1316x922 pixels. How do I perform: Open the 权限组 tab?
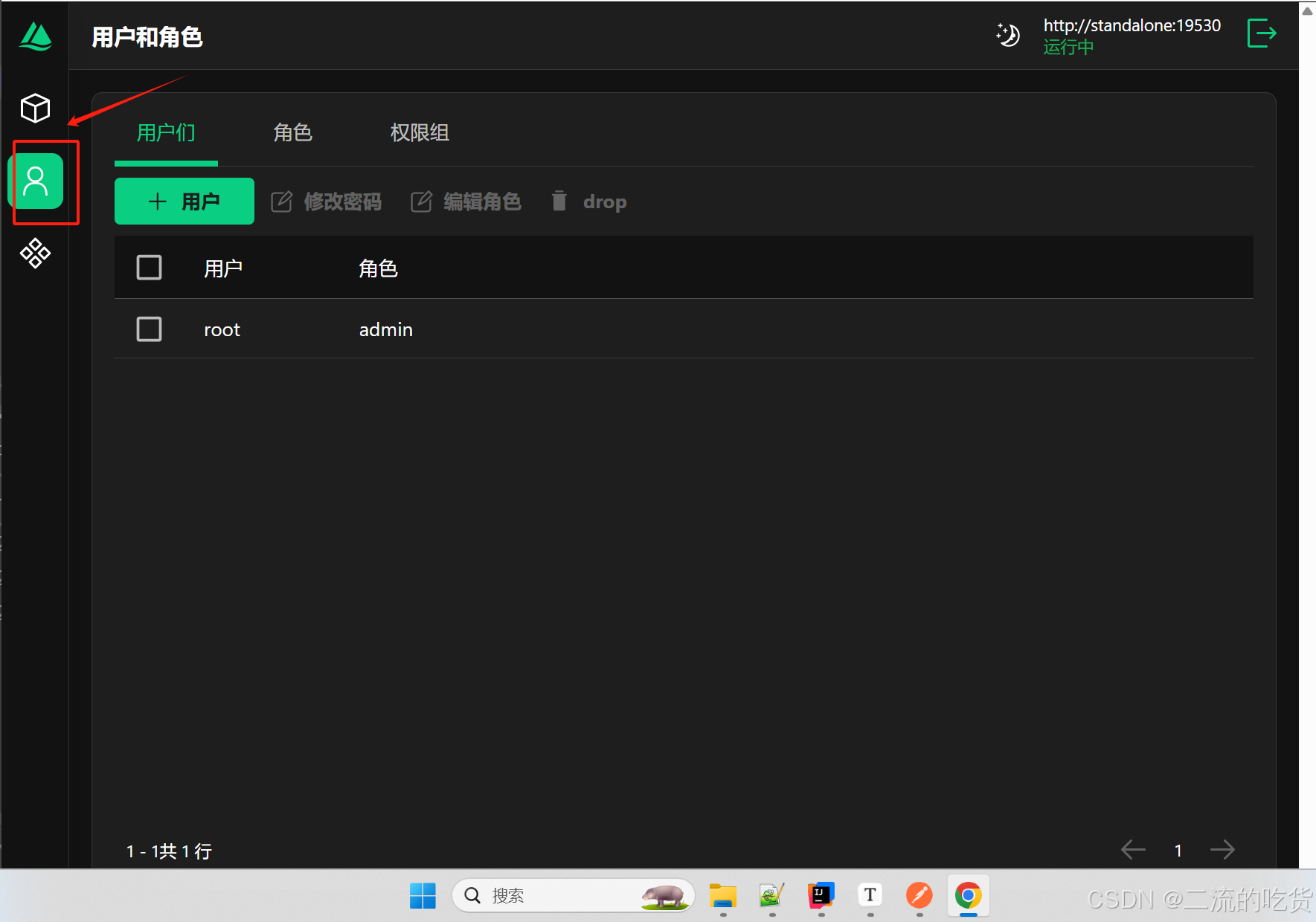pos(419,132)
